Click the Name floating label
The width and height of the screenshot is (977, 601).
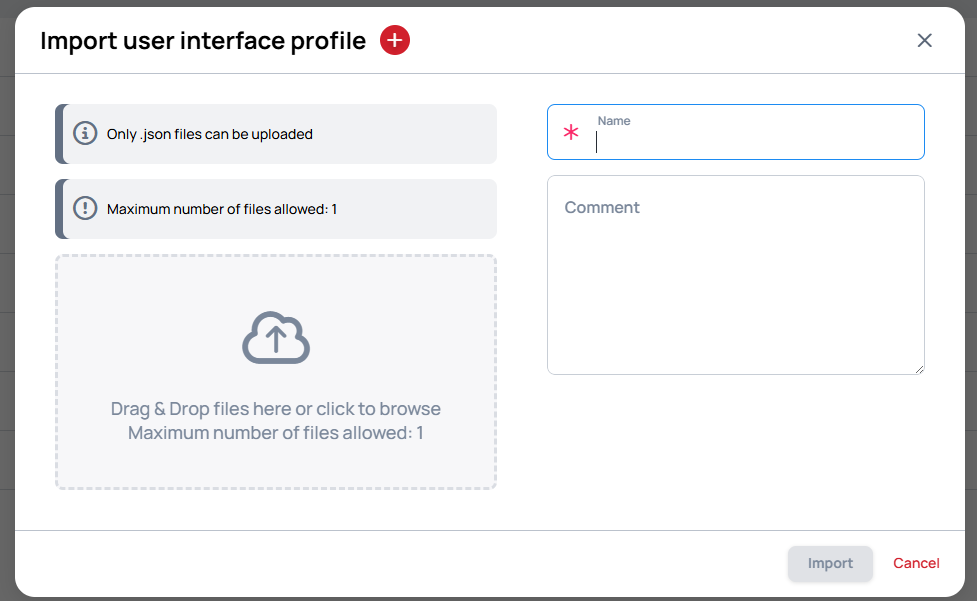[x=613, y=120]
